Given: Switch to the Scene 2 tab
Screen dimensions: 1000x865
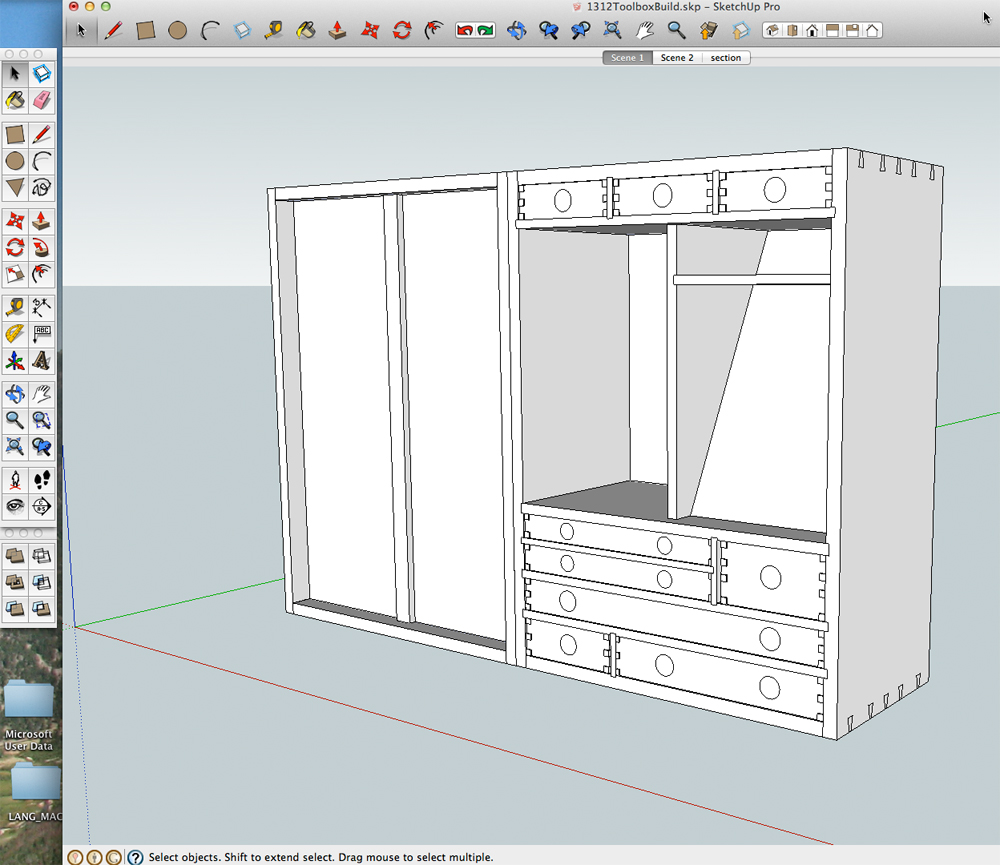Looking at the screenshot, I should point(677,58).
